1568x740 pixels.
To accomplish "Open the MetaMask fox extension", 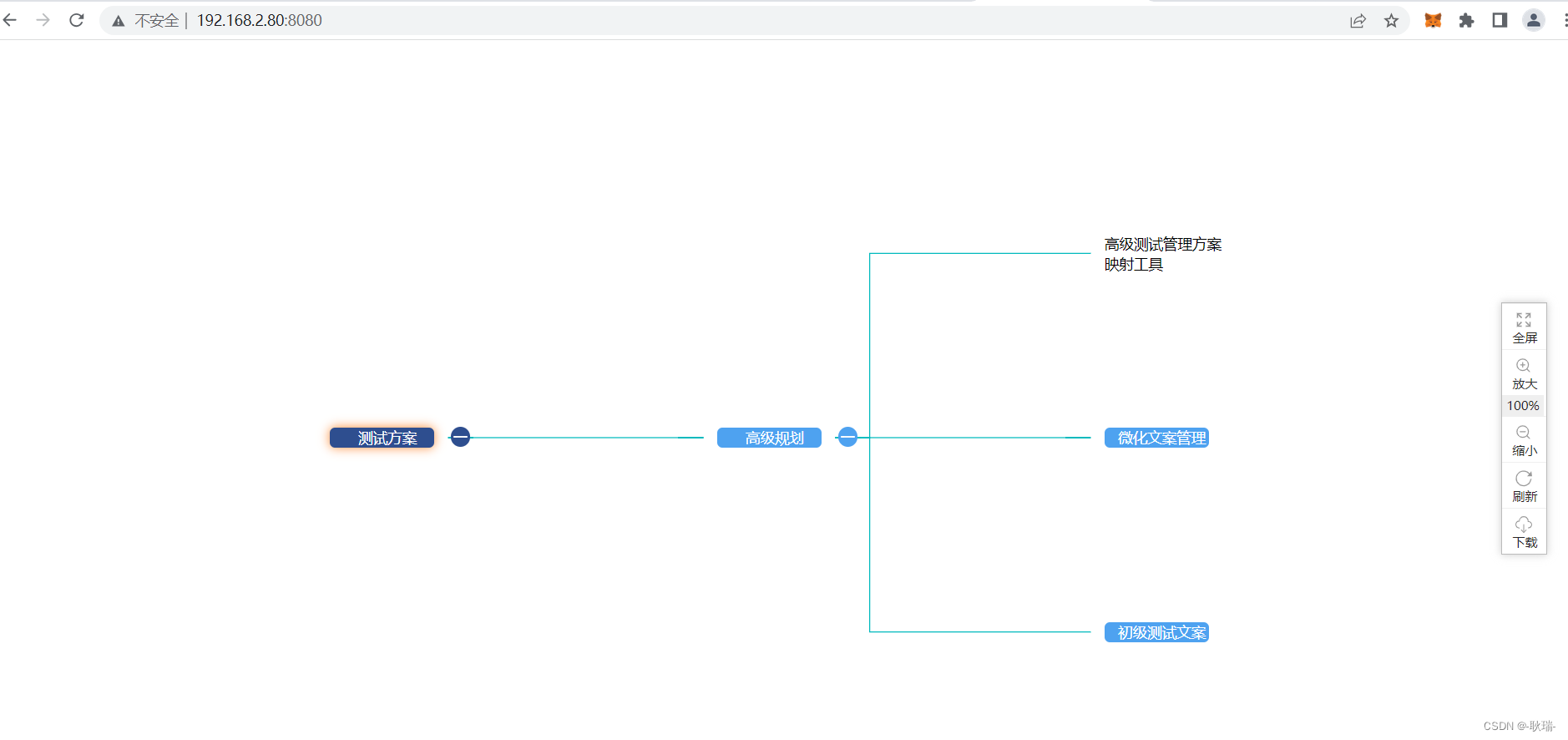I will point(1433,21).
